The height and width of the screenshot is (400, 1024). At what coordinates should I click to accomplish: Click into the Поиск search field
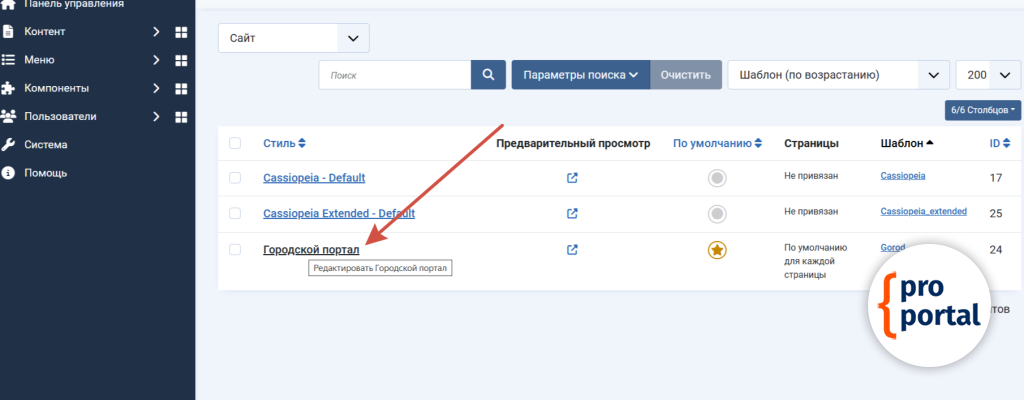point(395,75)
